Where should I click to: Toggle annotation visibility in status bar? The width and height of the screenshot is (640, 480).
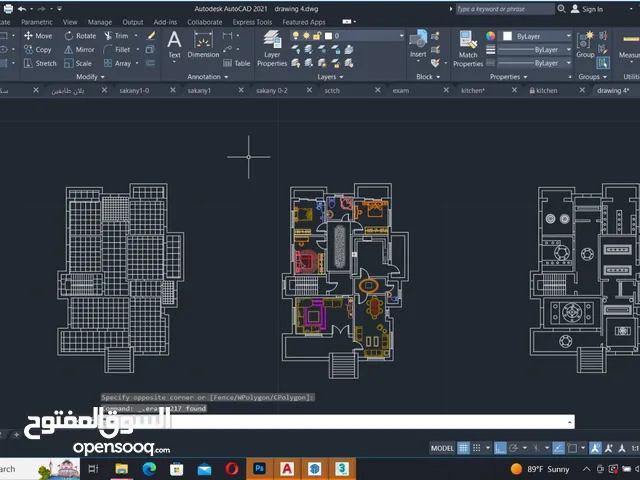pos(595,448)
